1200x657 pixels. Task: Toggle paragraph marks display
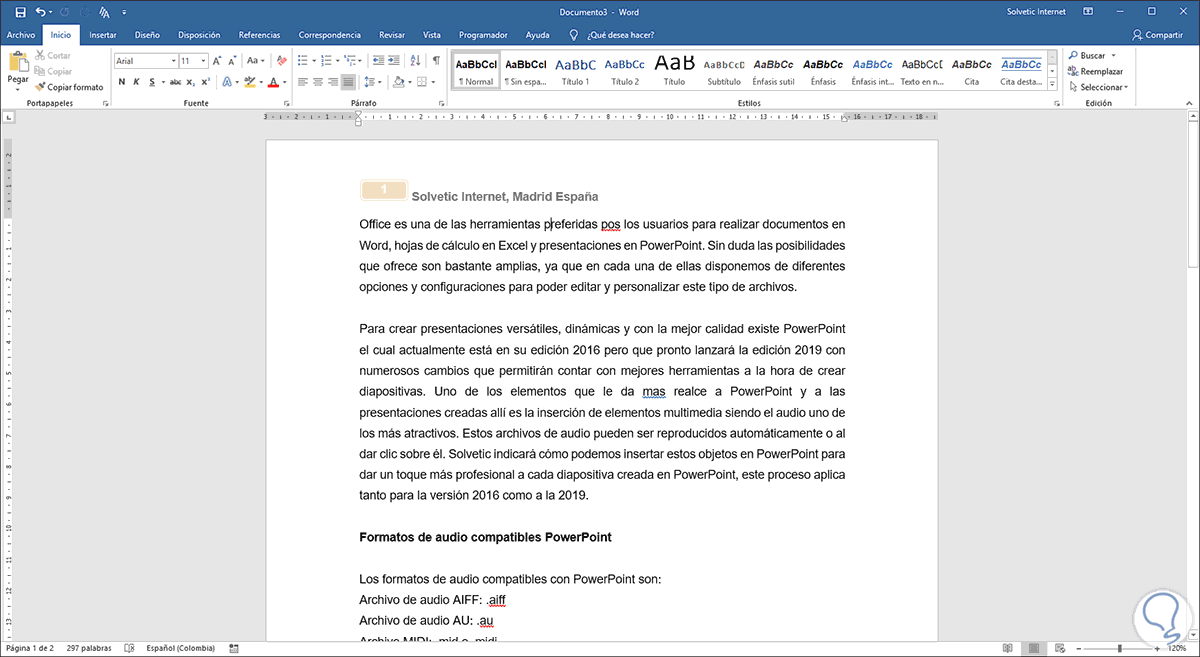coord(436,61)
